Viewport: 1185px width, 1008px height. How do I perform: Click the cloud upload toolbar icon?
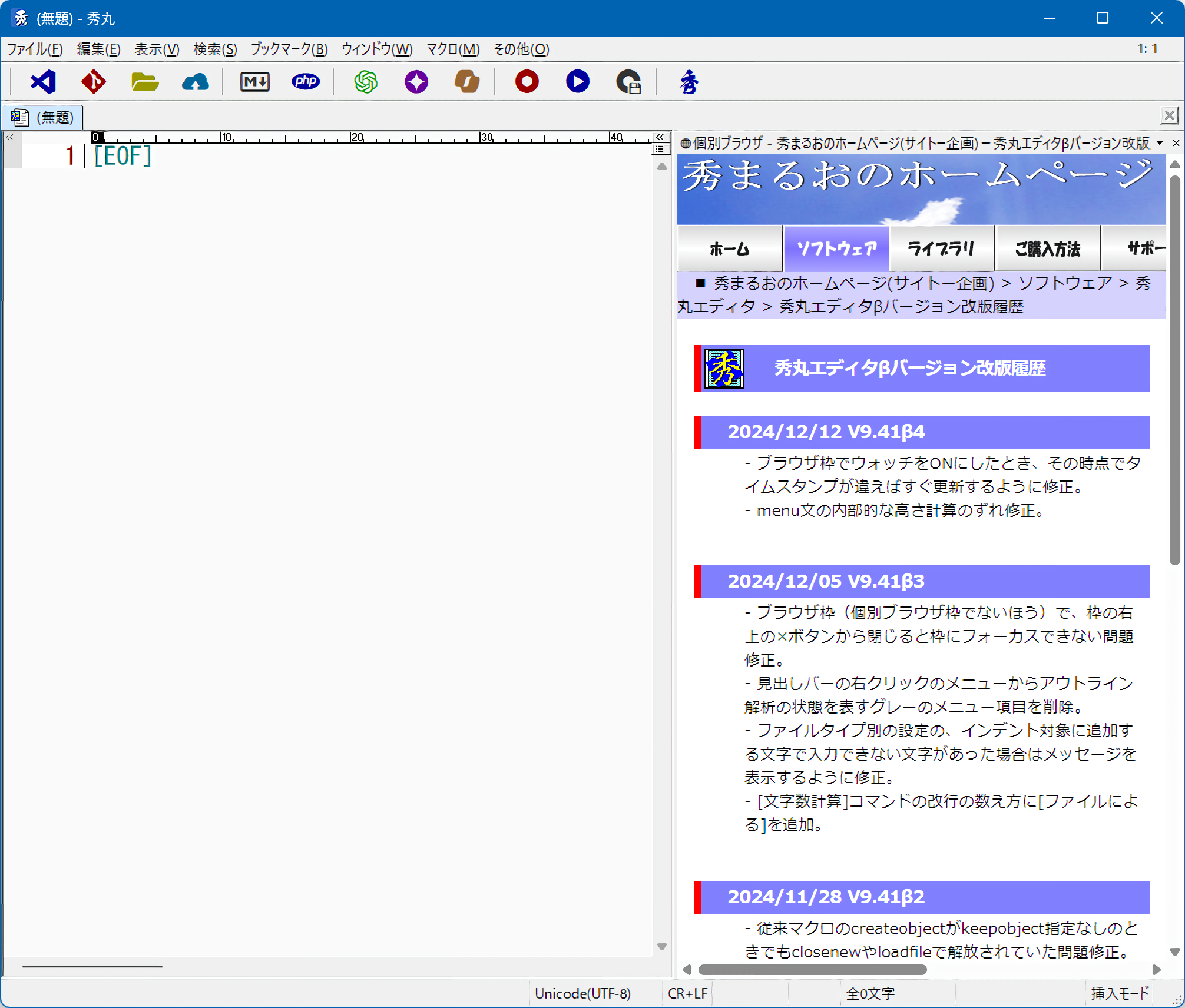(x=195, y=82)
